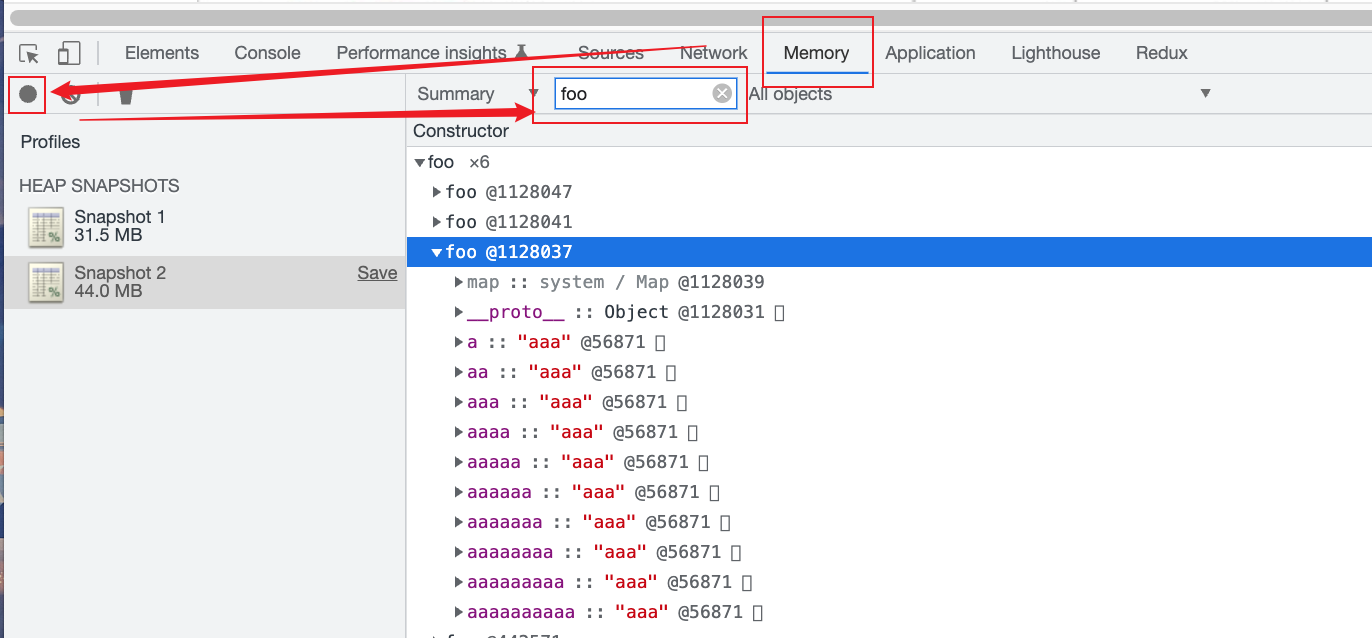
Task: Click the Clear all profiles icon
Action: tap(70, 95)
